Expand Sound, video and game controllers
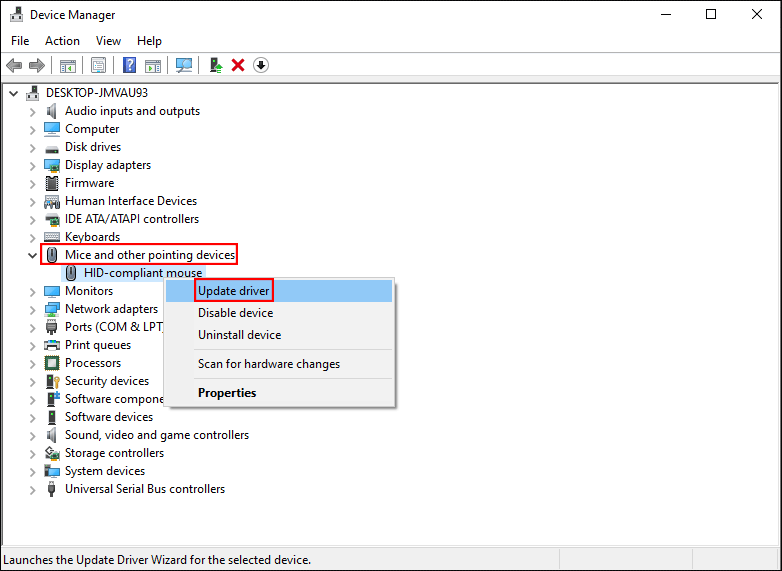This screenshot has width=782, height=571. tap(32, 435)
